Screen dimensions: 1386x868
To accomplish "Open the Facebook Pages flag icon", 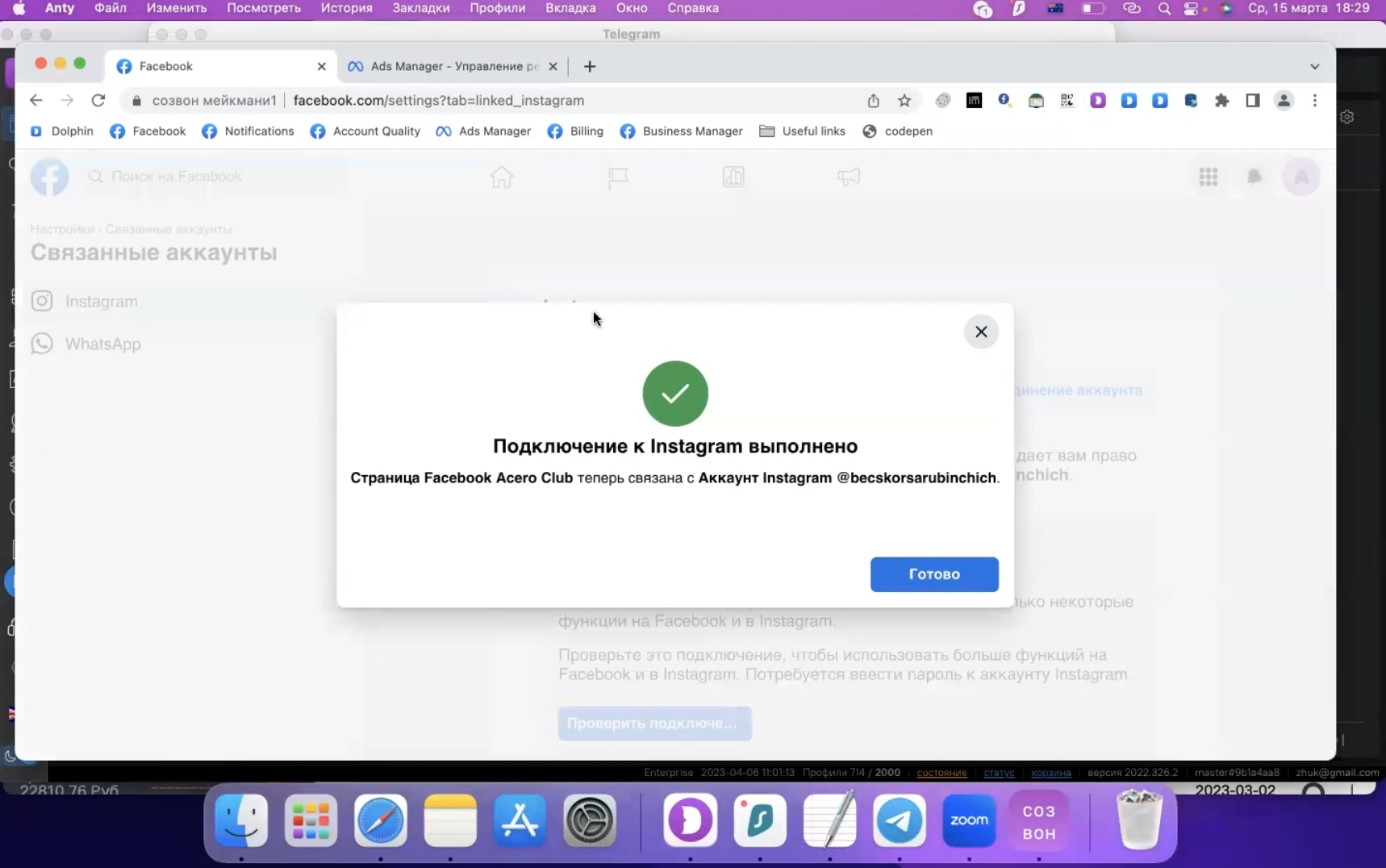I will [x=618, y=177].
